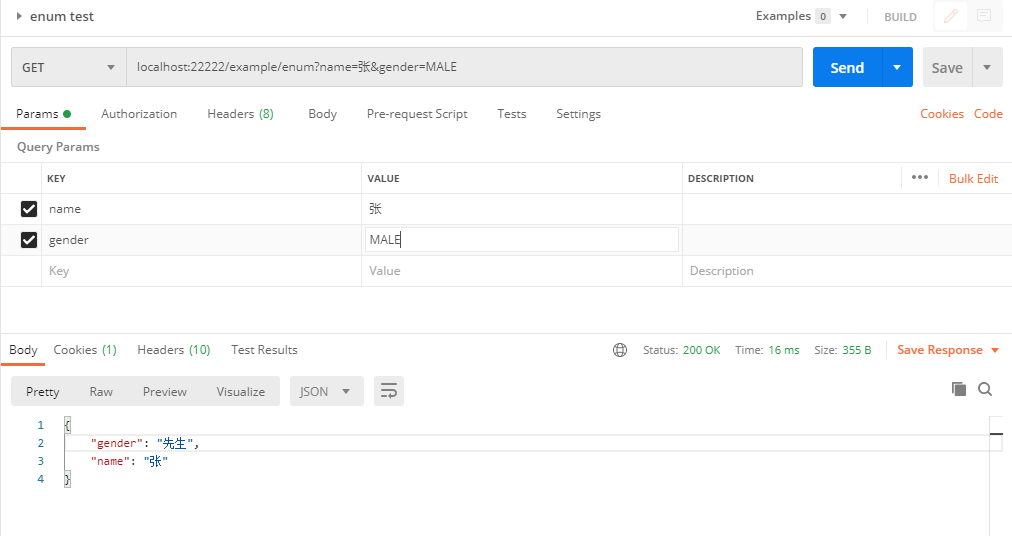The image size is (1012, 536).
Task: Click the globe network icon
Action: pyautogui.click(x=620, y=350)
